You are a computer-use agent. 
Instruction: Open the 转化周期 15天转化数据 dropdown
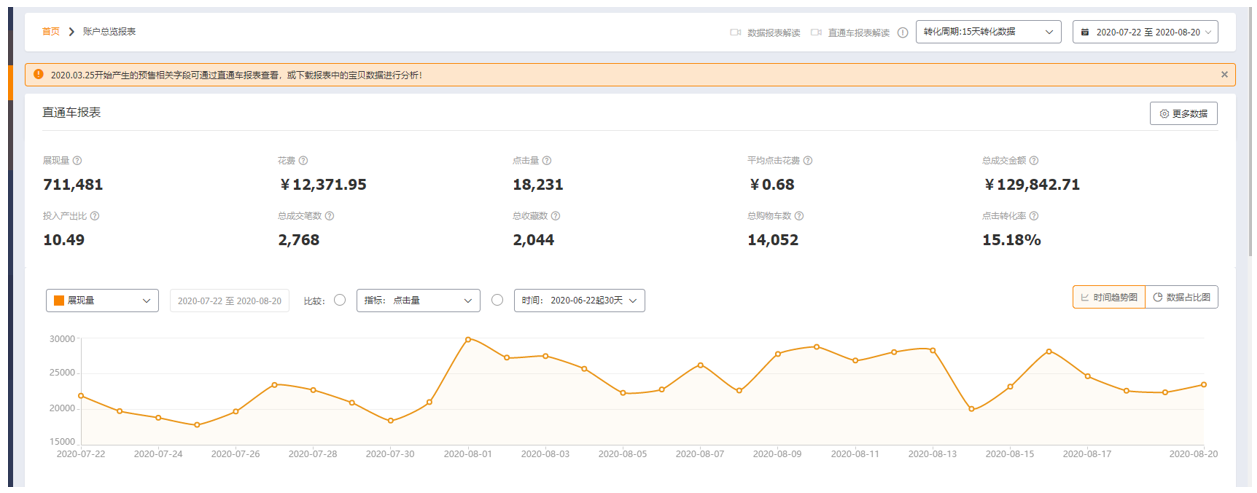(988, 32)
